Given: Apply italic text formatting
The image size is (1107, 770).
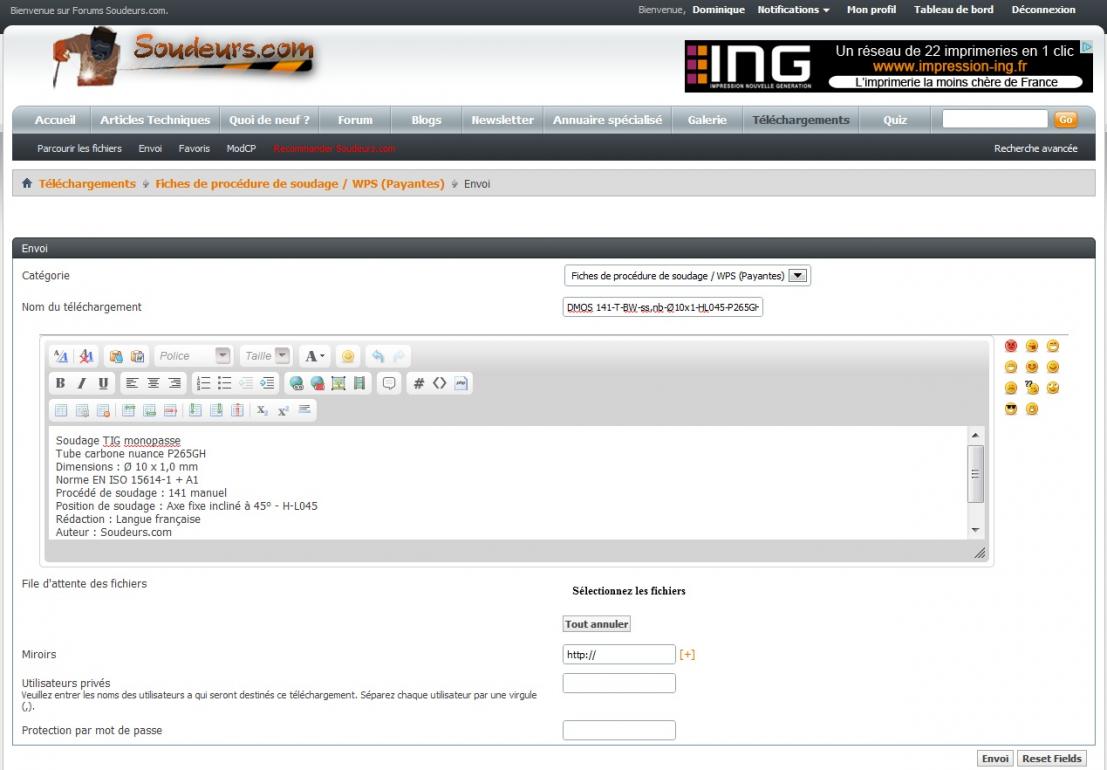Looking at the screenshot, I should click(82, 383).
